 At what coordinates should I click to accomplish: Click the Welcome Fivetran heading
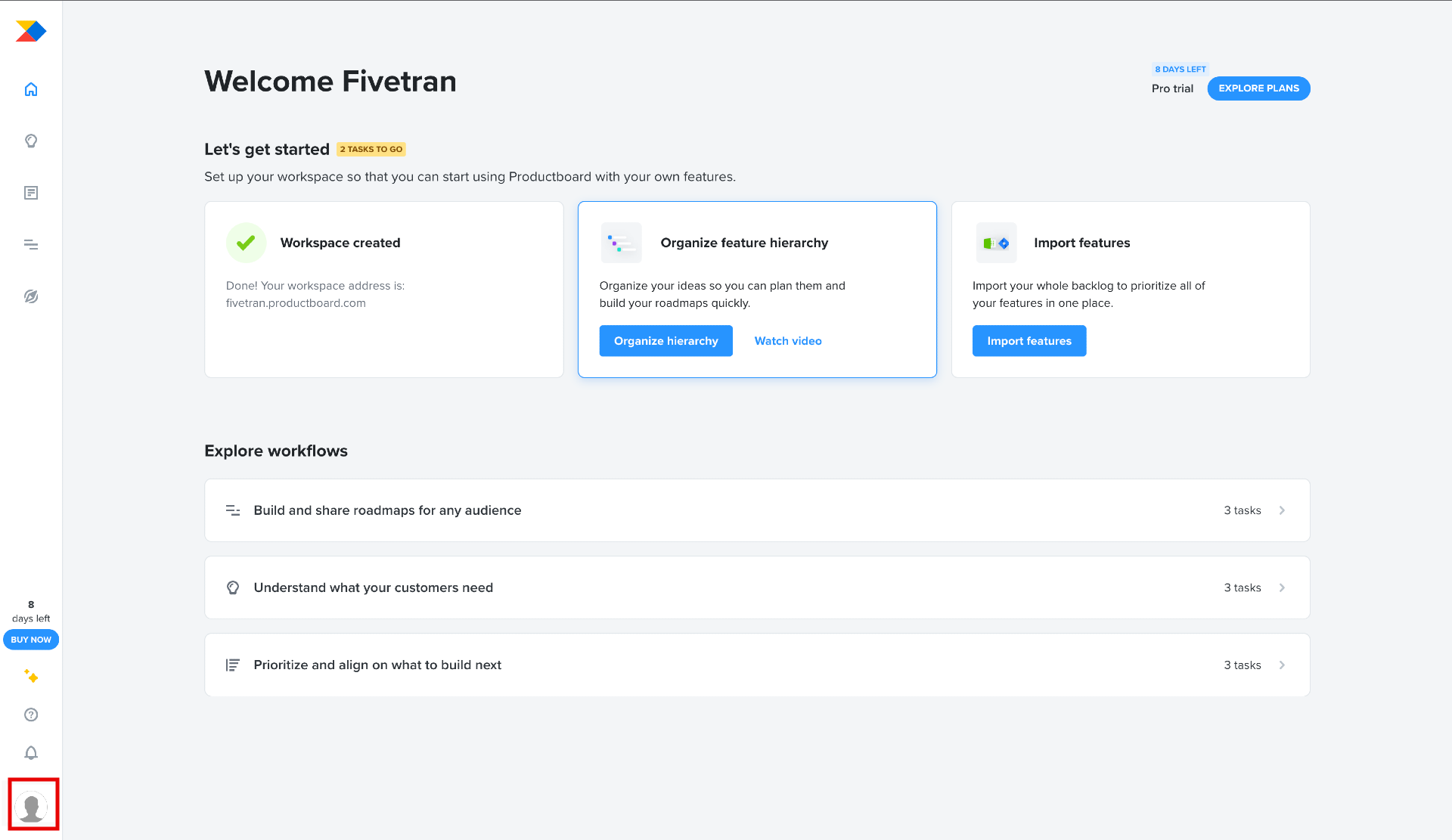pos(330,81)
